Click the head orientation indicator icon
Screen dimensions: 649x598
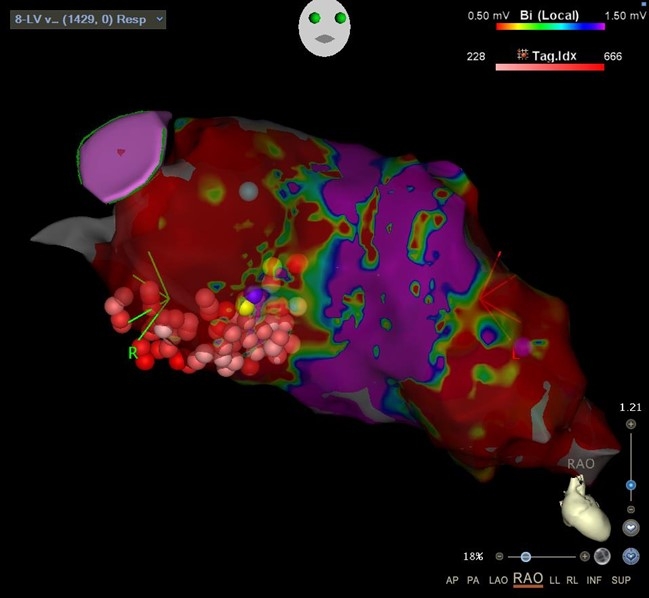[x=325, y=28]
